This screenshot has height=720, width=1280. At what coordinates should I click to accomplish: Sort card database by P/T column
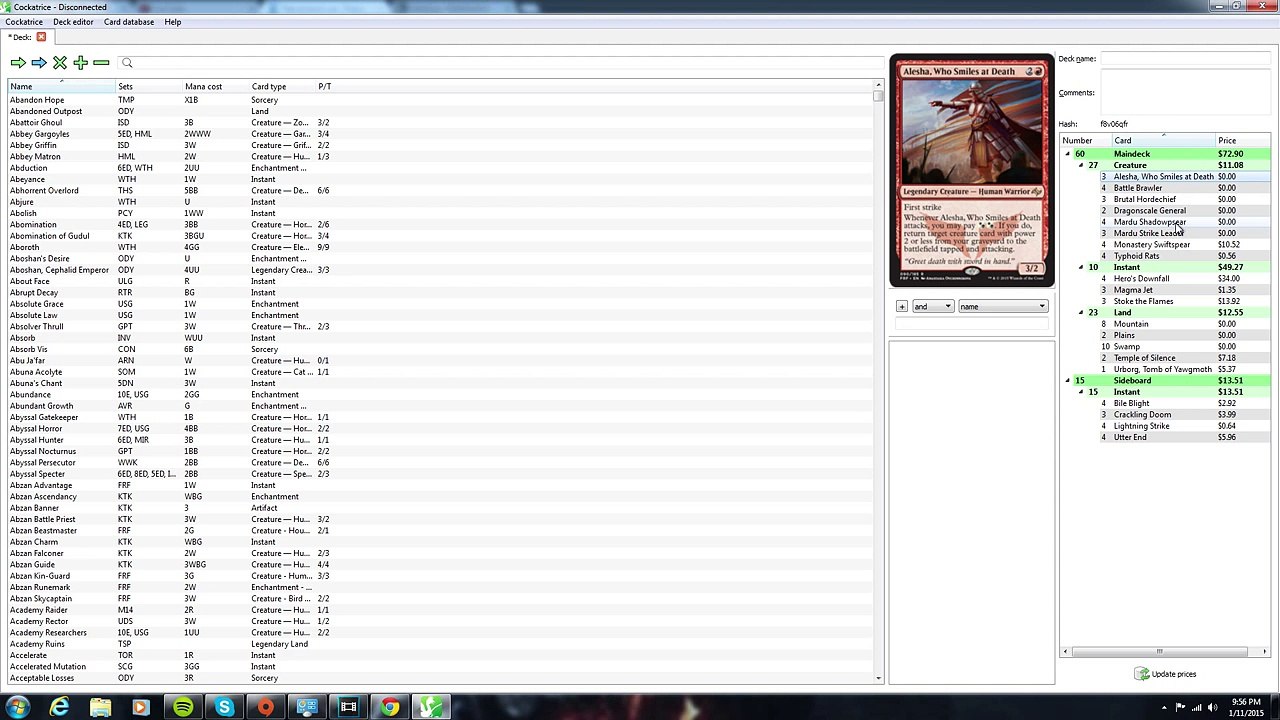[x=325, y=87]
